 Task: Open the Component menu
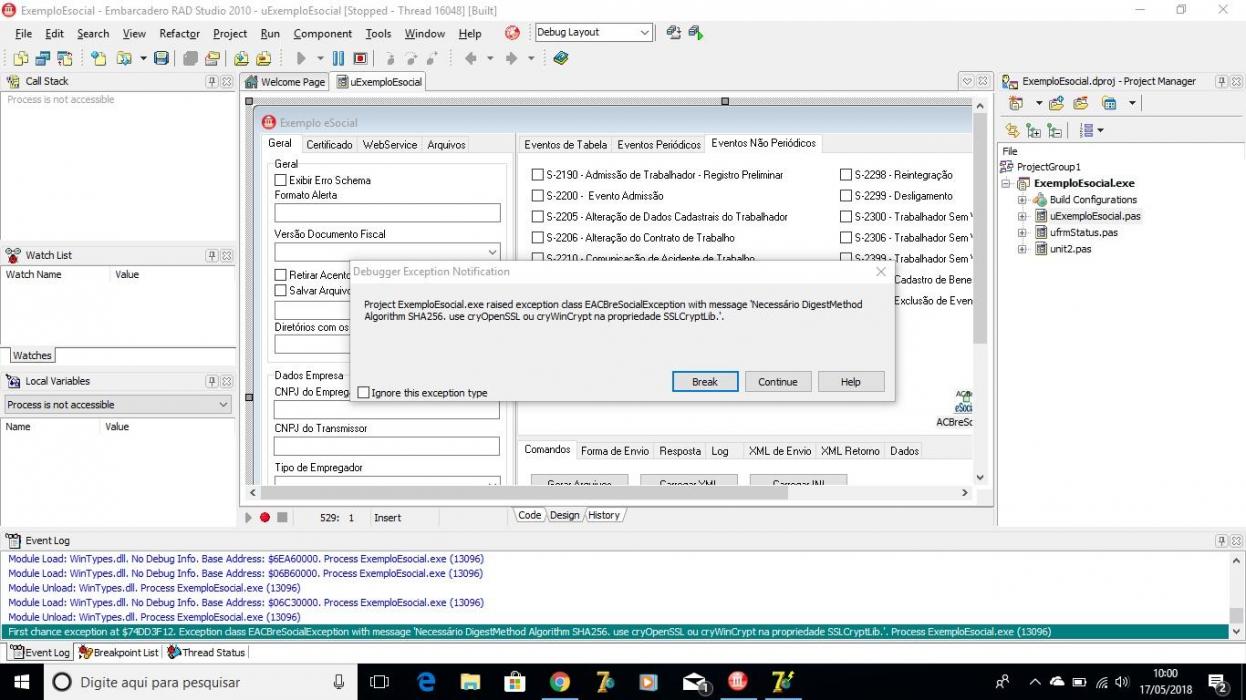[x=322, y=33]
